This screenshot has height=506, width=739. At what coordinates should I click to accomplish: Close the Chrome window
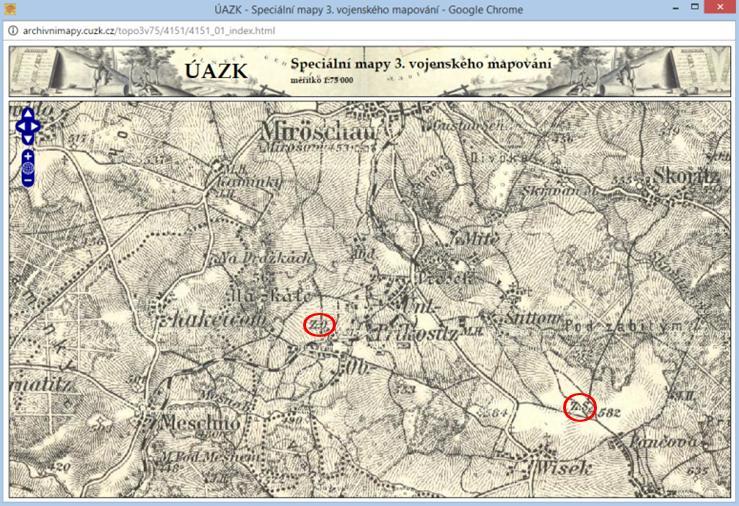coord(720,7)
